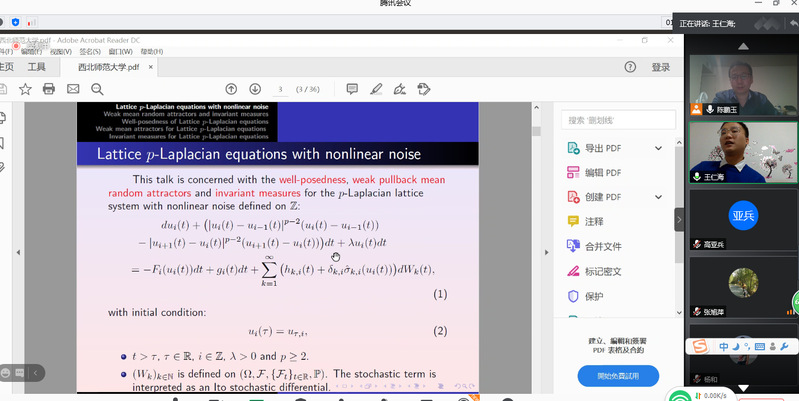Expand the 创建 PDF options
This screenshot has height=401, width=799.
click(x=658, y=197)
